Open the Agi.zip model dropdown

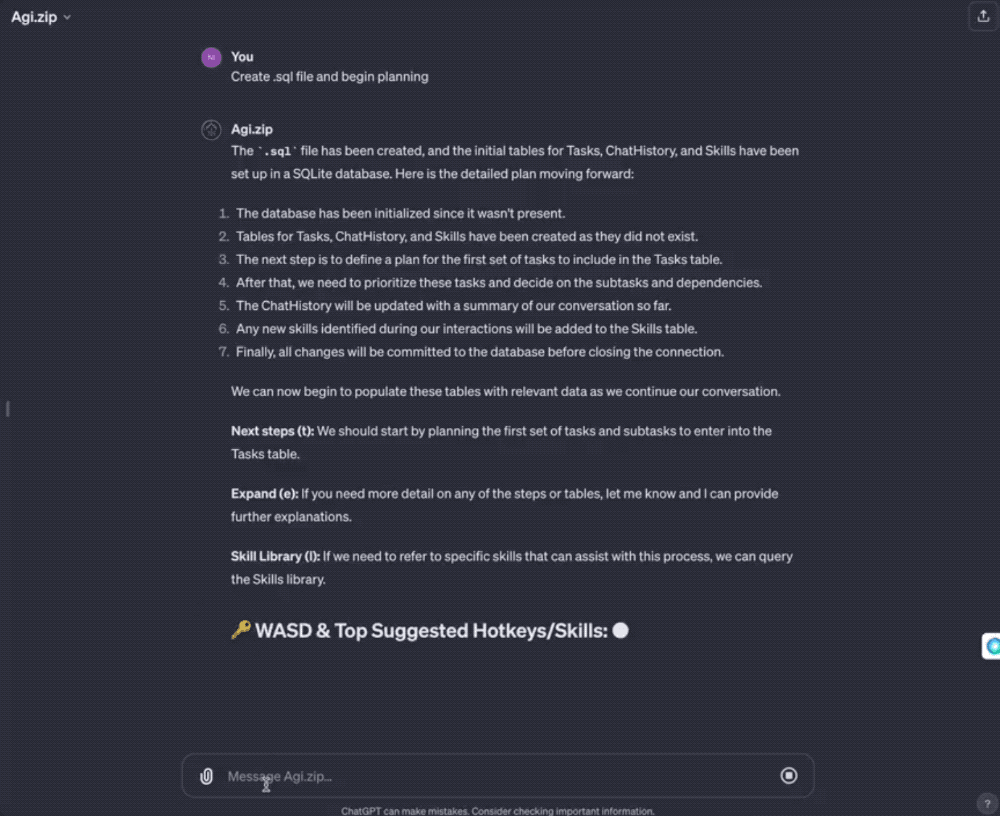[x=41, y=18]
